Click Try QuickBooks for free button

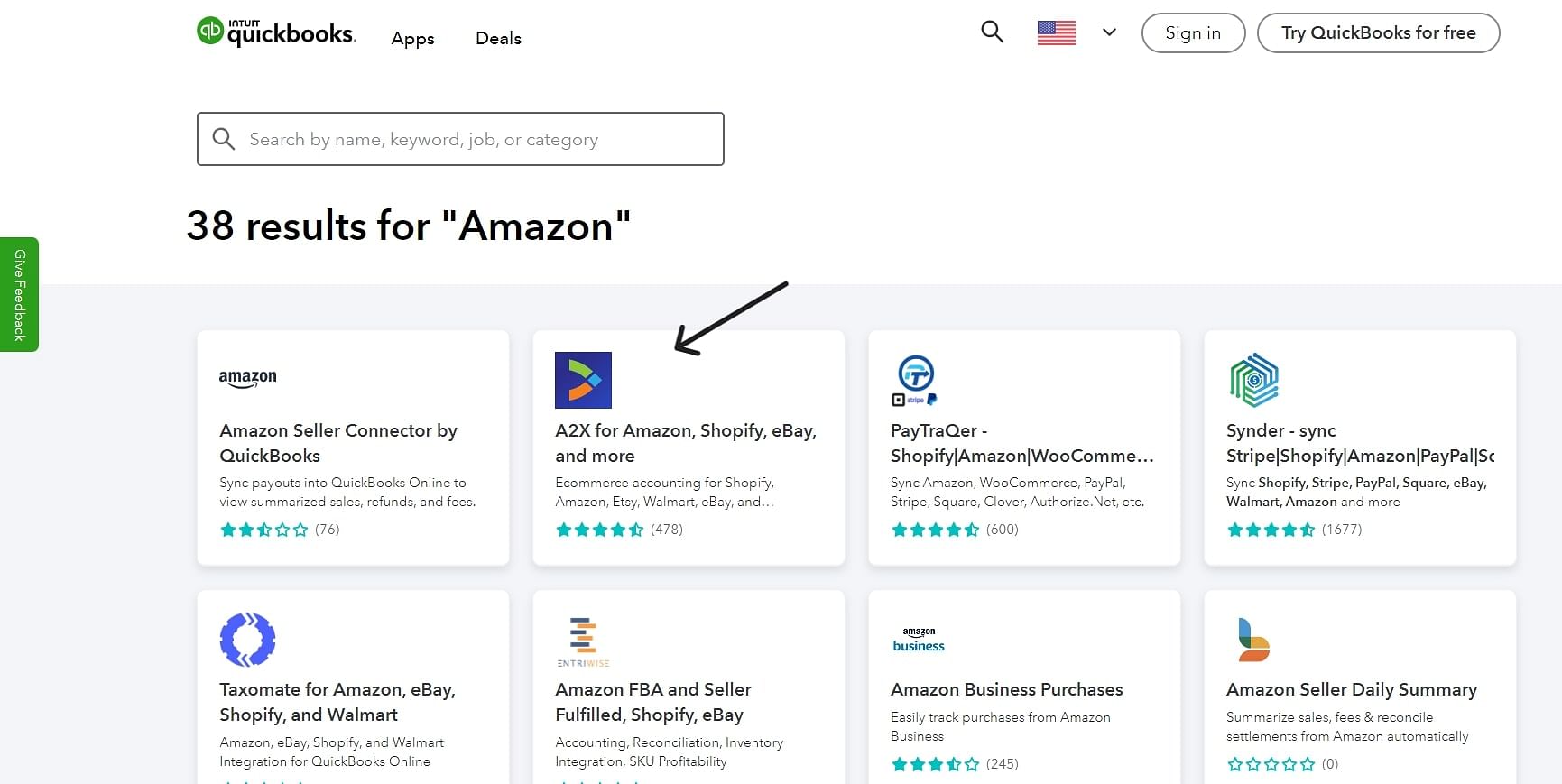point(1378,32)
